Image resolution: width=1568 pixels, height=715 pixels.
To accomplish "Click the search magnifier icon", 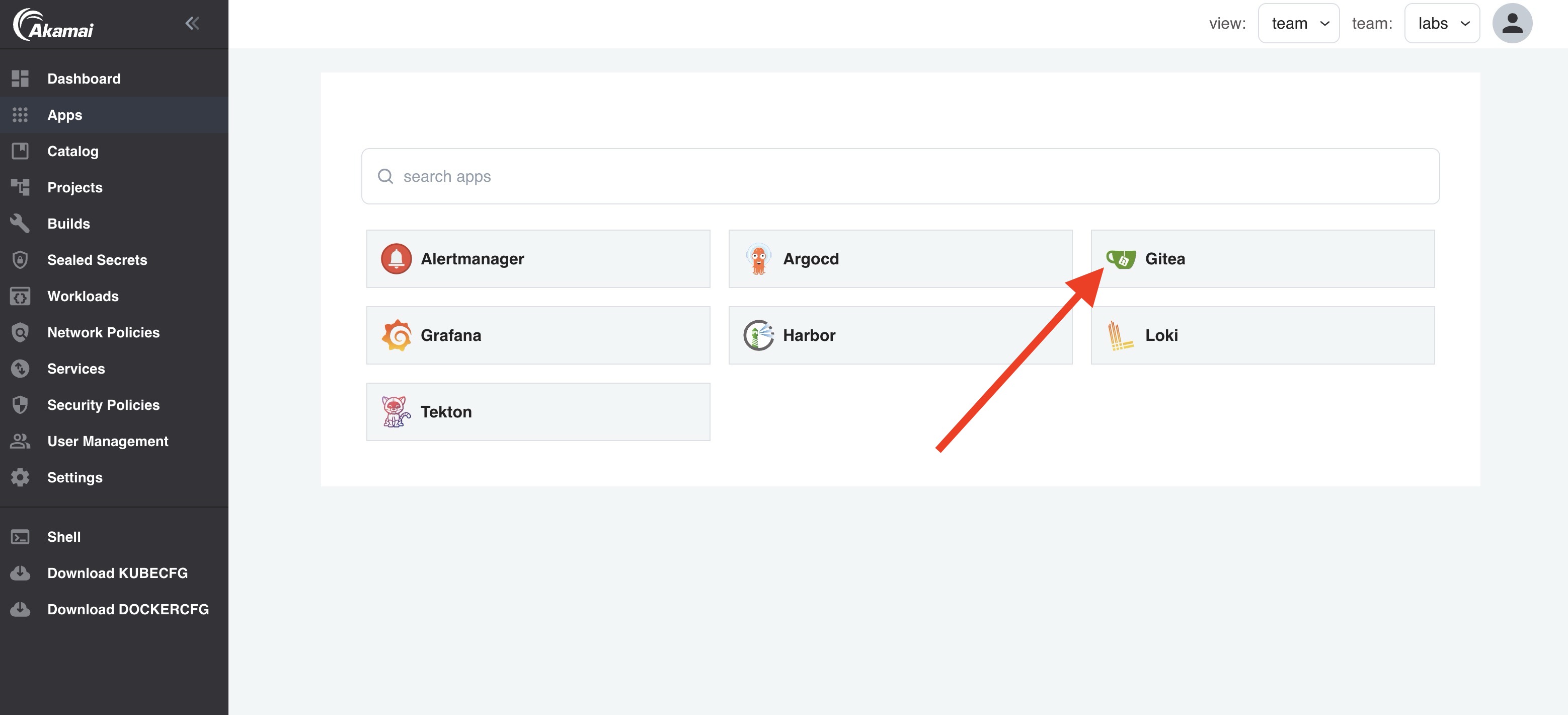I will pos(385,176).
